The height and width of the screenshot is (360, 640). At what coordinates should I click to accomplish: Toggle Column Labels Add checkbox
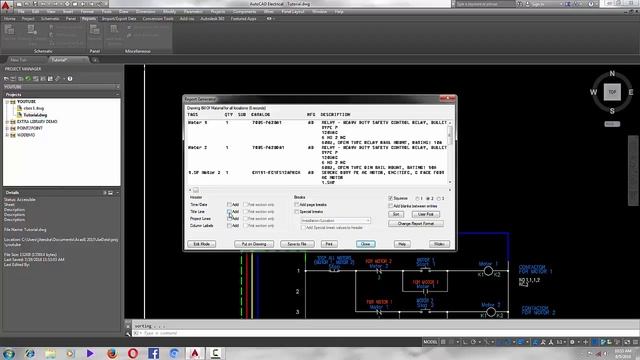(229, 225)
